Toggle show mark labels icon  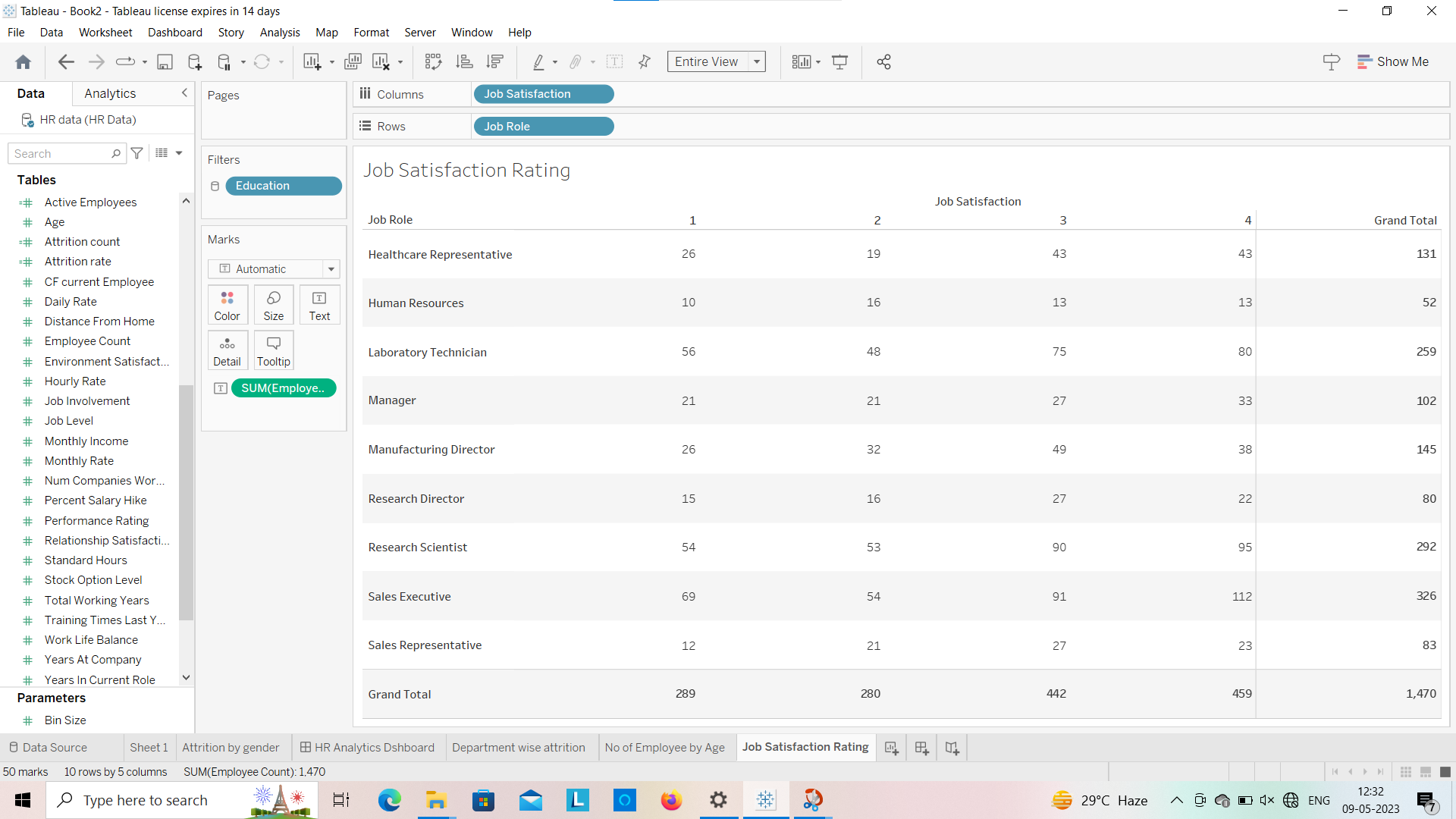point(615,62)
